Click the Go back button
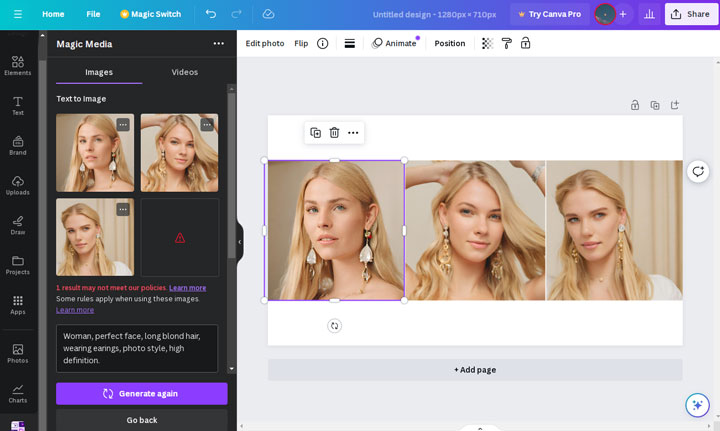Screen dimensions: 720x431 click(141, 420)
